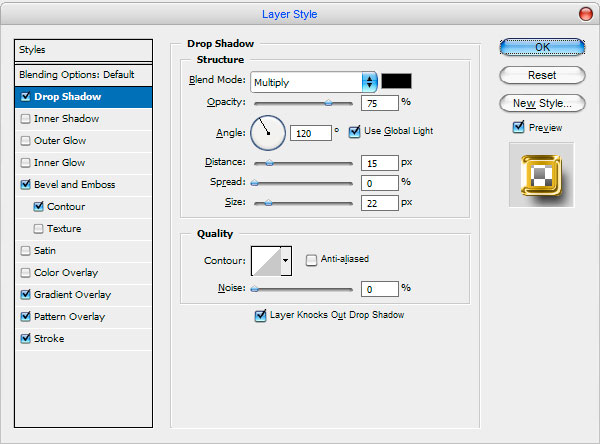Image resolution: width=600 pixels, height=444 pixels.
Task: Uncheck the Drop Shadow checkbox
Action: (26, 96)
